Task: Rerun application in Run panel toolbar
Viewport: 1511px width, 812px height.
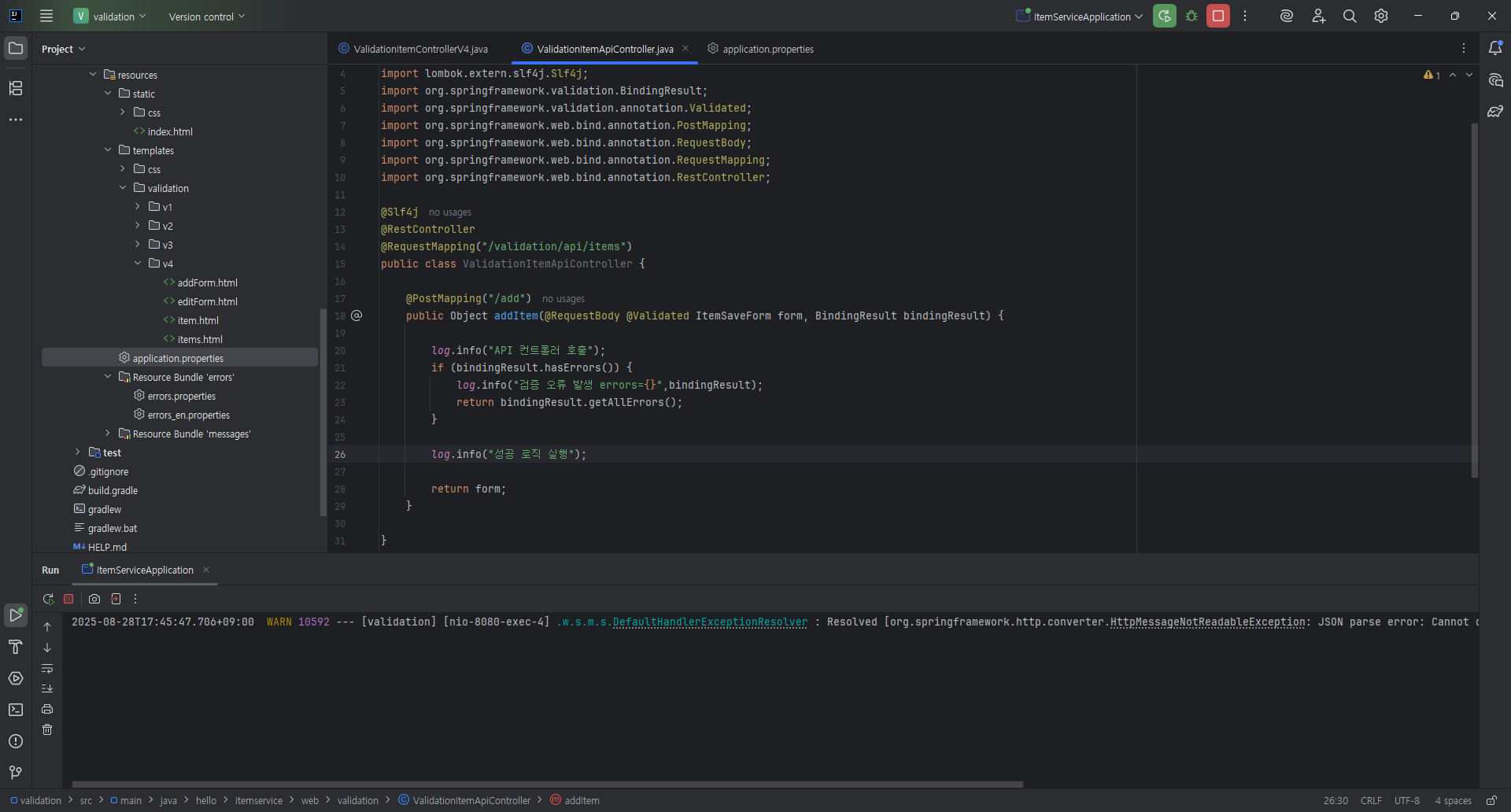Action: [x=48, y=599]
